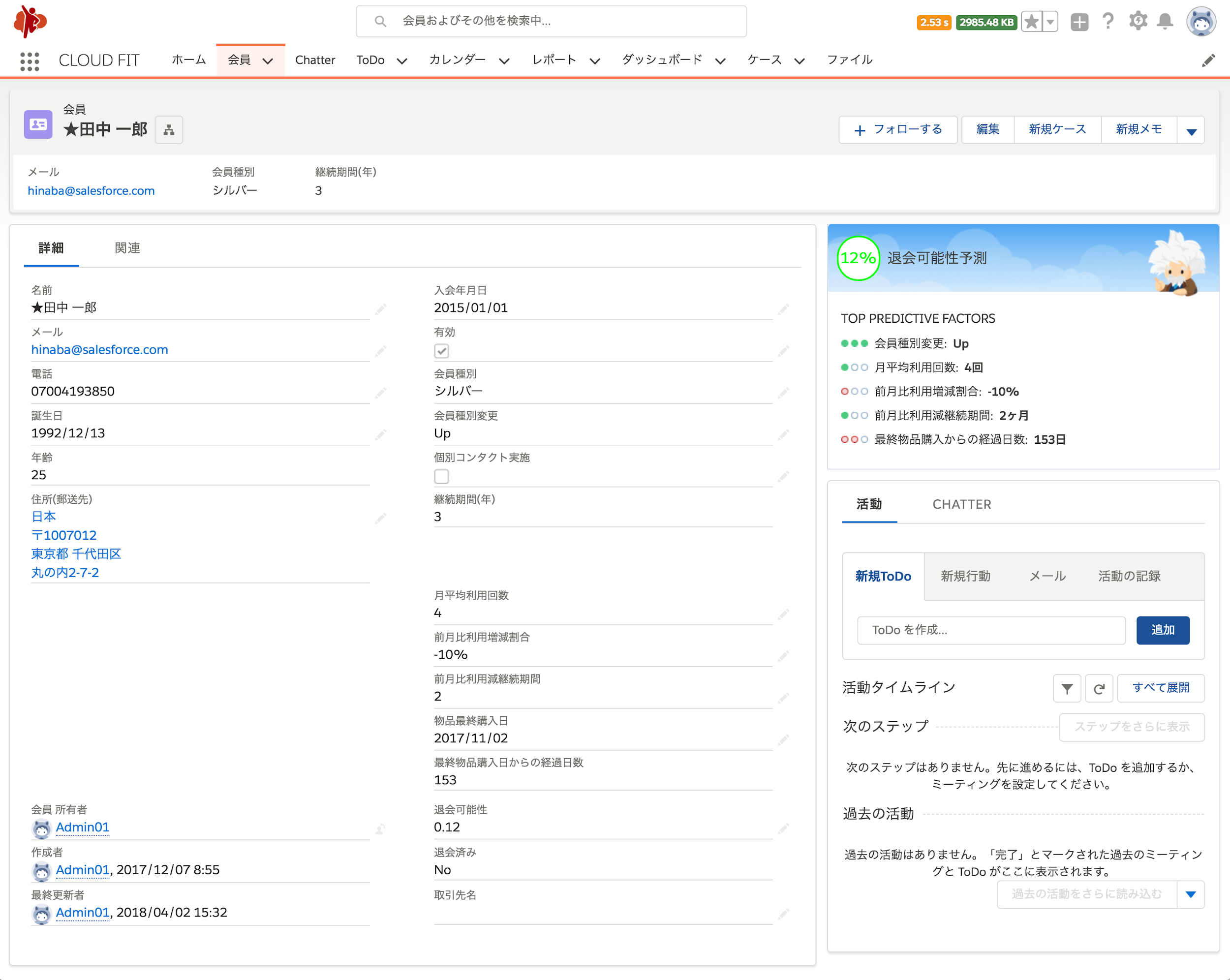Screen dimensions: 1230x980
Task: Click the help question mark icon
Action: (x=1107, y=22)
